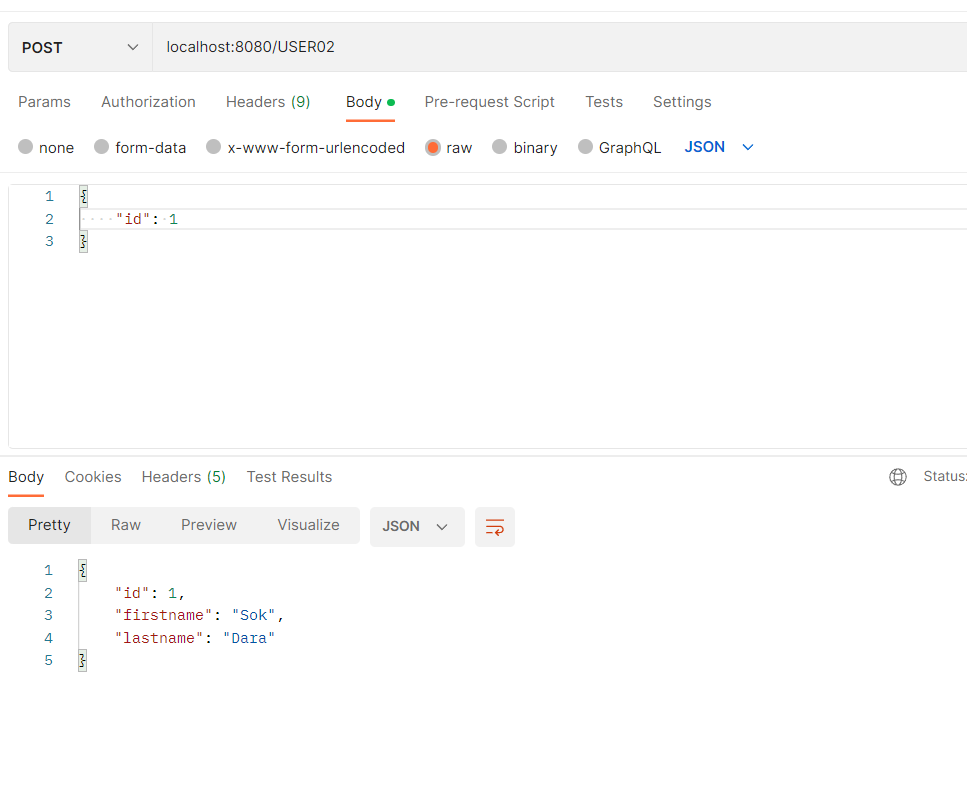The width and height of the screenshot is (967, 812).
Task: Click the opening brace on request line 1
Action: point(84,197)
